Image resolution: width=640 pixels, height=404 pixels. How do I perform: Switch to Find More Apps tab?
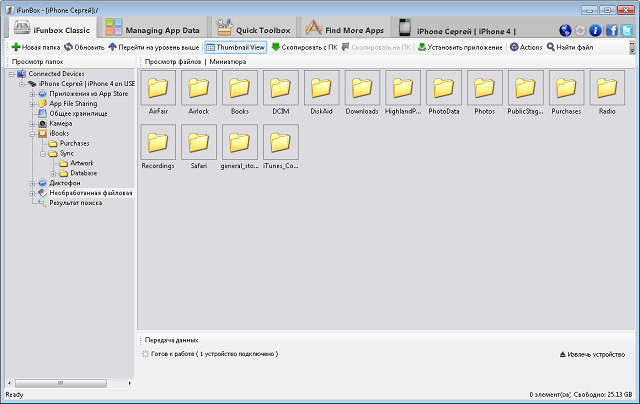pos(345,29)
